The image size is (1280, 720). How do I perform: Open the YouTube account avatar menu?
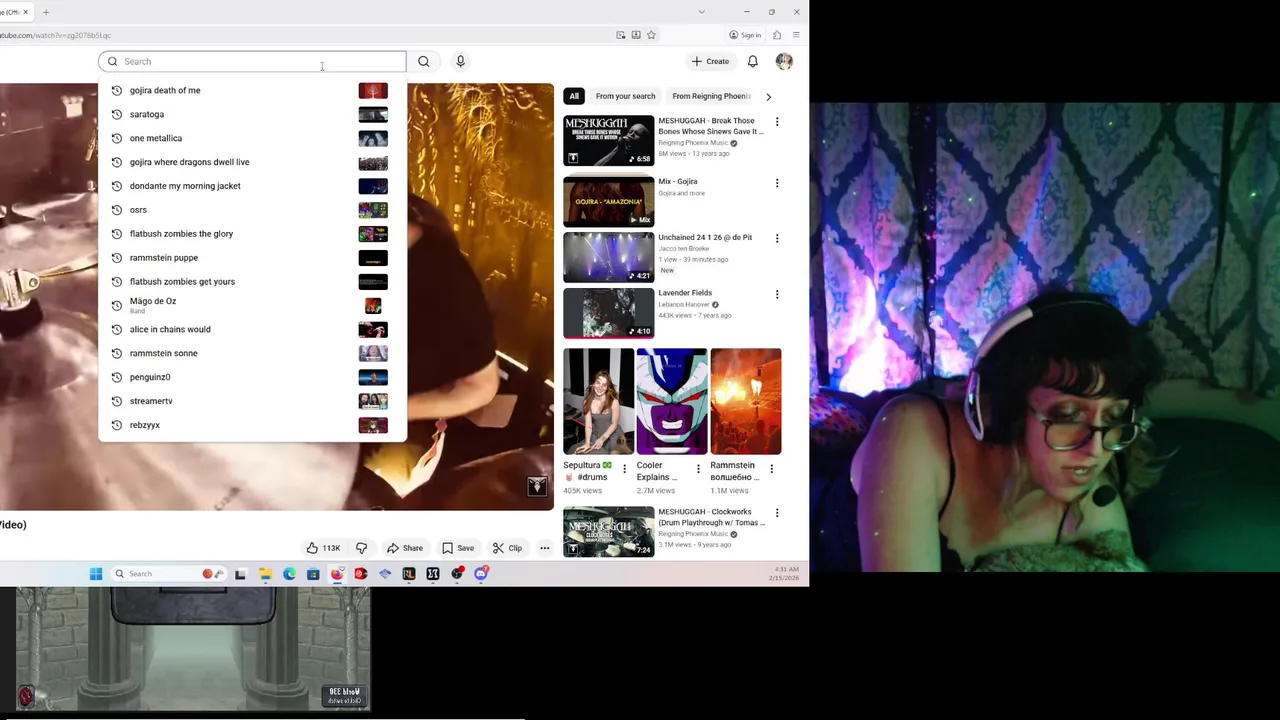784,61
